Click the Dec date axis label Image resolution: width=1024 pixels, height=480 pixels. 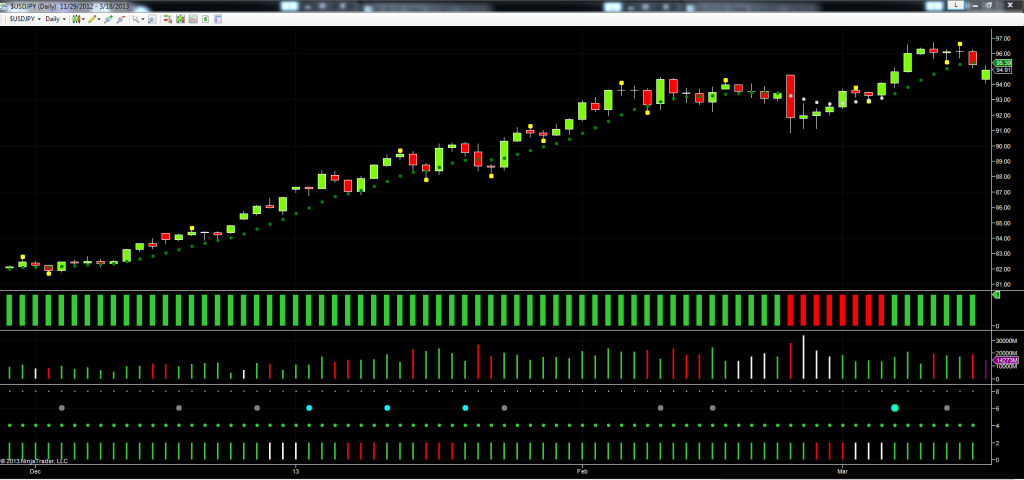coord(35,470)
